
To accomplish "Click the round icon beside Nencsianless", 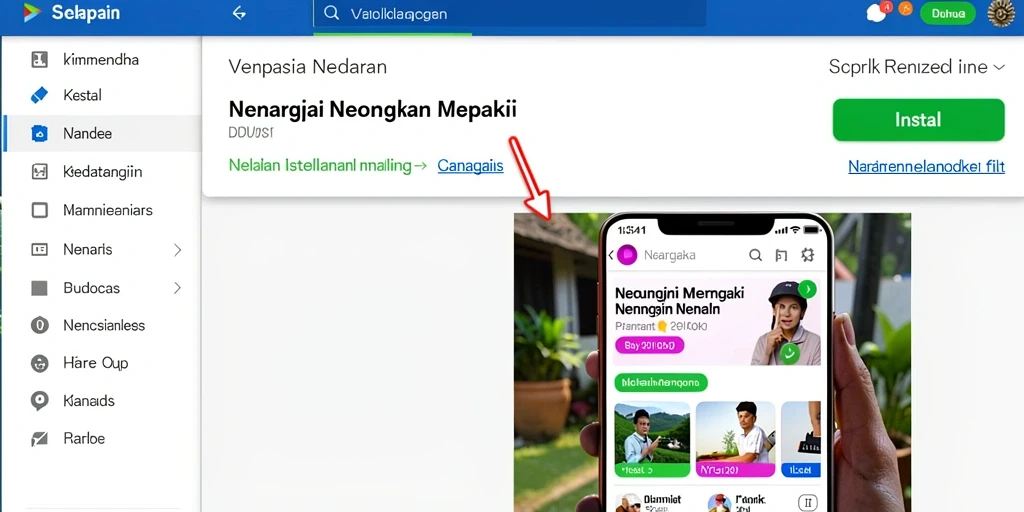I will 39,325.
